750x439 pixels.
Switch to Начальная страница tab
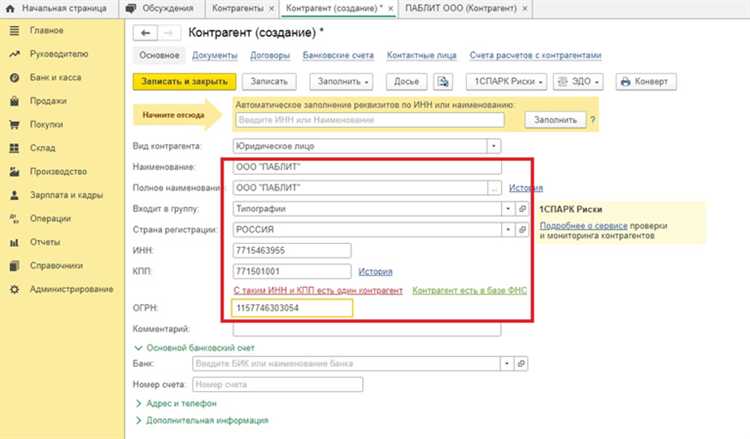pos(58,9)
